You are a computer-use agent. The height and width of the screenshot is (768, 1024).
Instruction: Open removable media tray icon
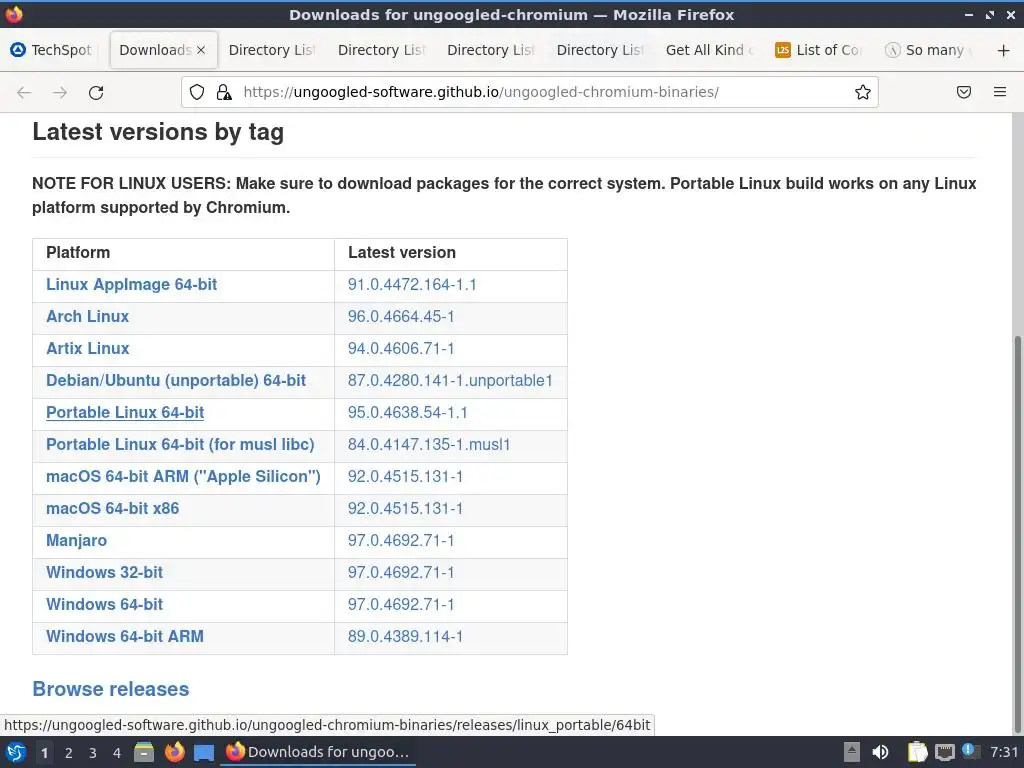[x=852, y=752]
